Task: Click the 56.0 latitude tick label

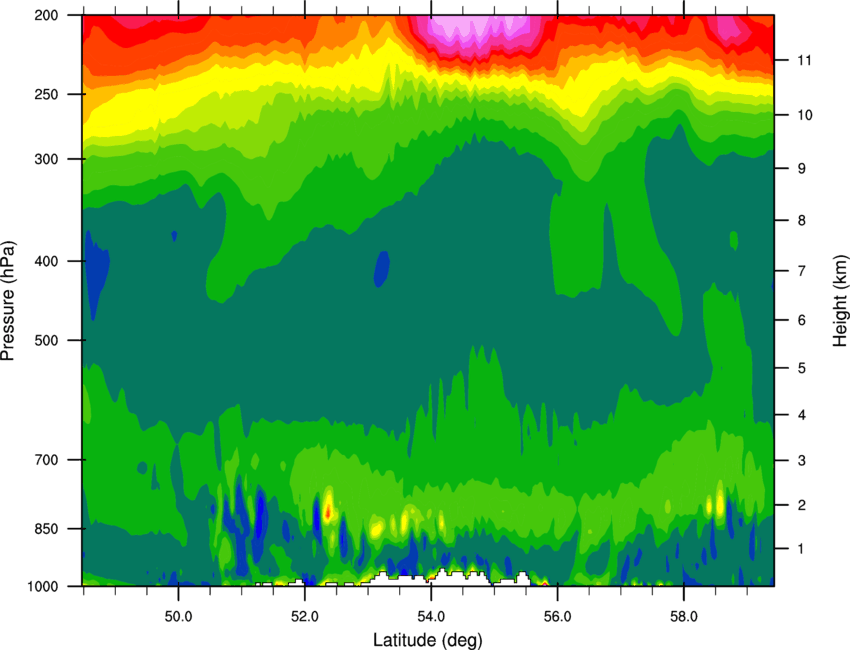Action: 558,617
